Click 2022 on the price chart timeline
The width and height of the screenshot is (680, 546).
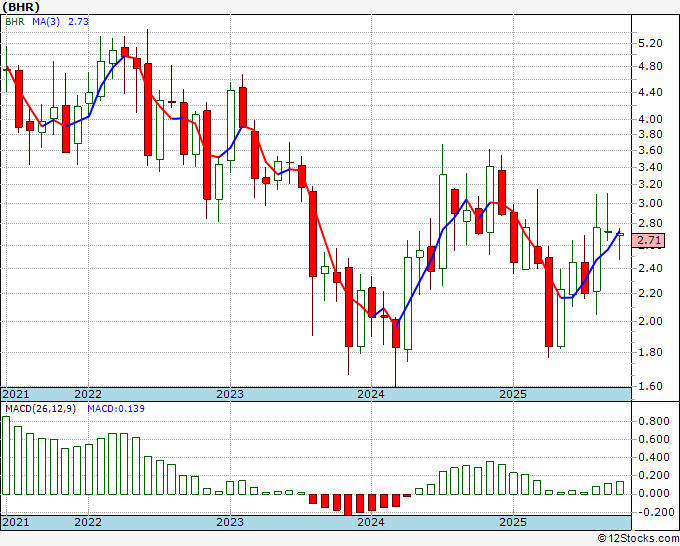(x=88, y=394)
